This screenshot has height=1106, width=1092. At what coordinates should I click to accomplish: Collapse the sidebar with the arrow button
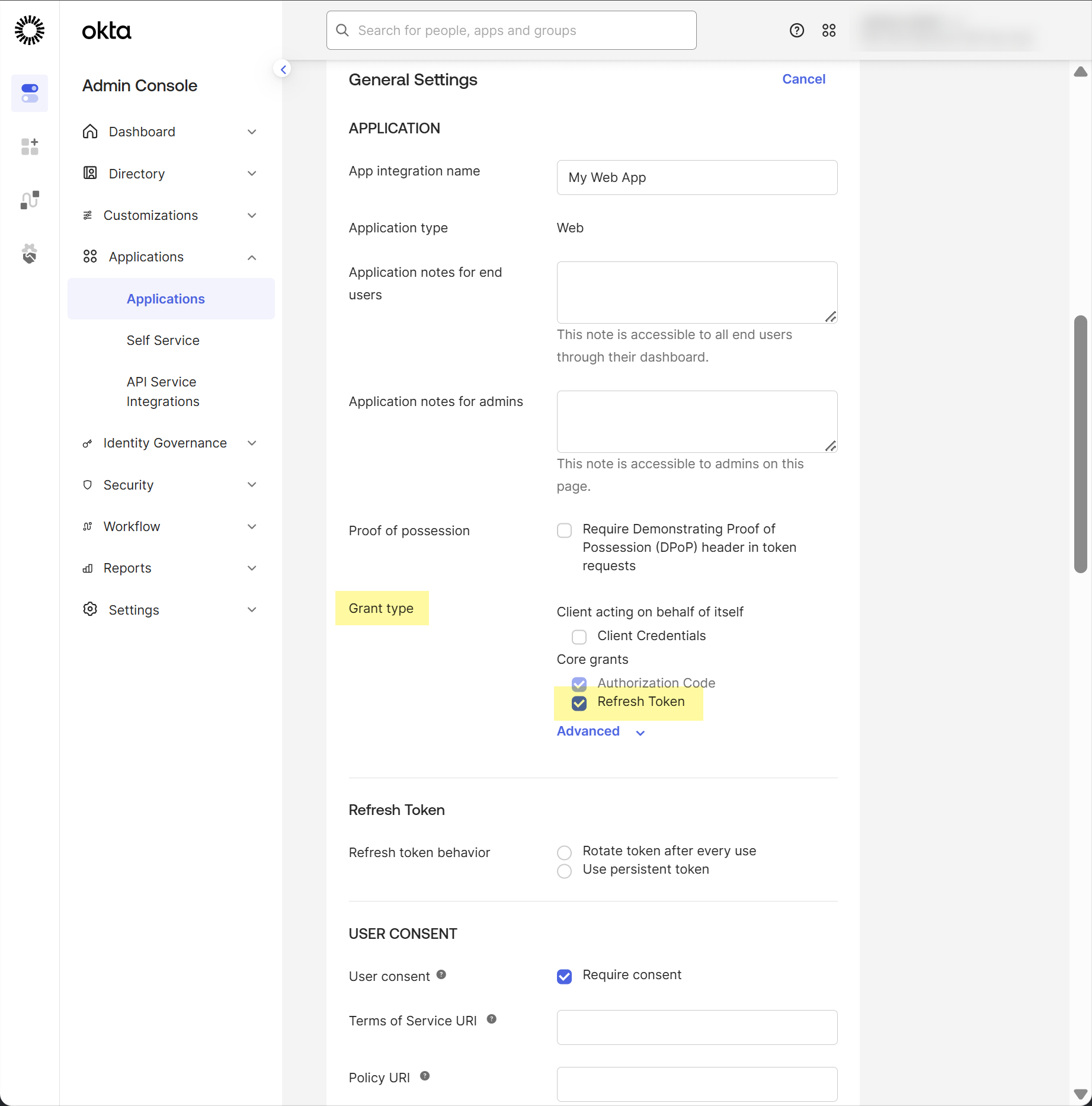click(x=283, y=69)
